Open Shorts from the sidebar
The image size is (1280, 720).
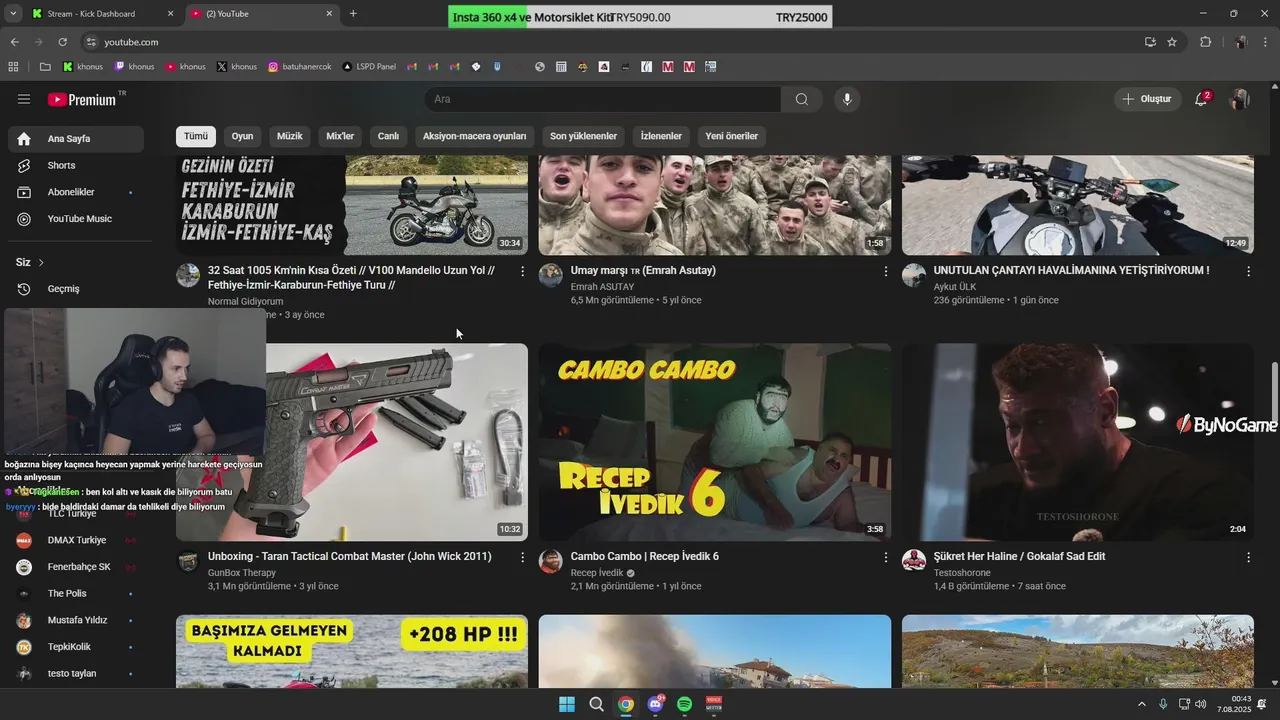[76, 165]
